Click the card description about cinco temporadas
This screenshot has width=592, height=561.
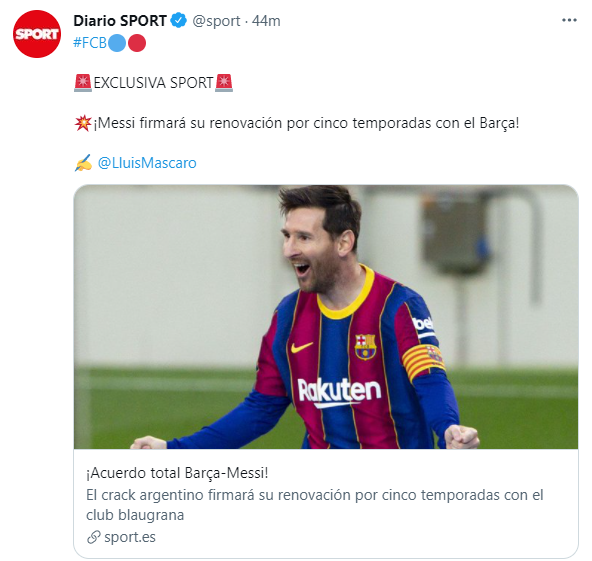(314, 505)
